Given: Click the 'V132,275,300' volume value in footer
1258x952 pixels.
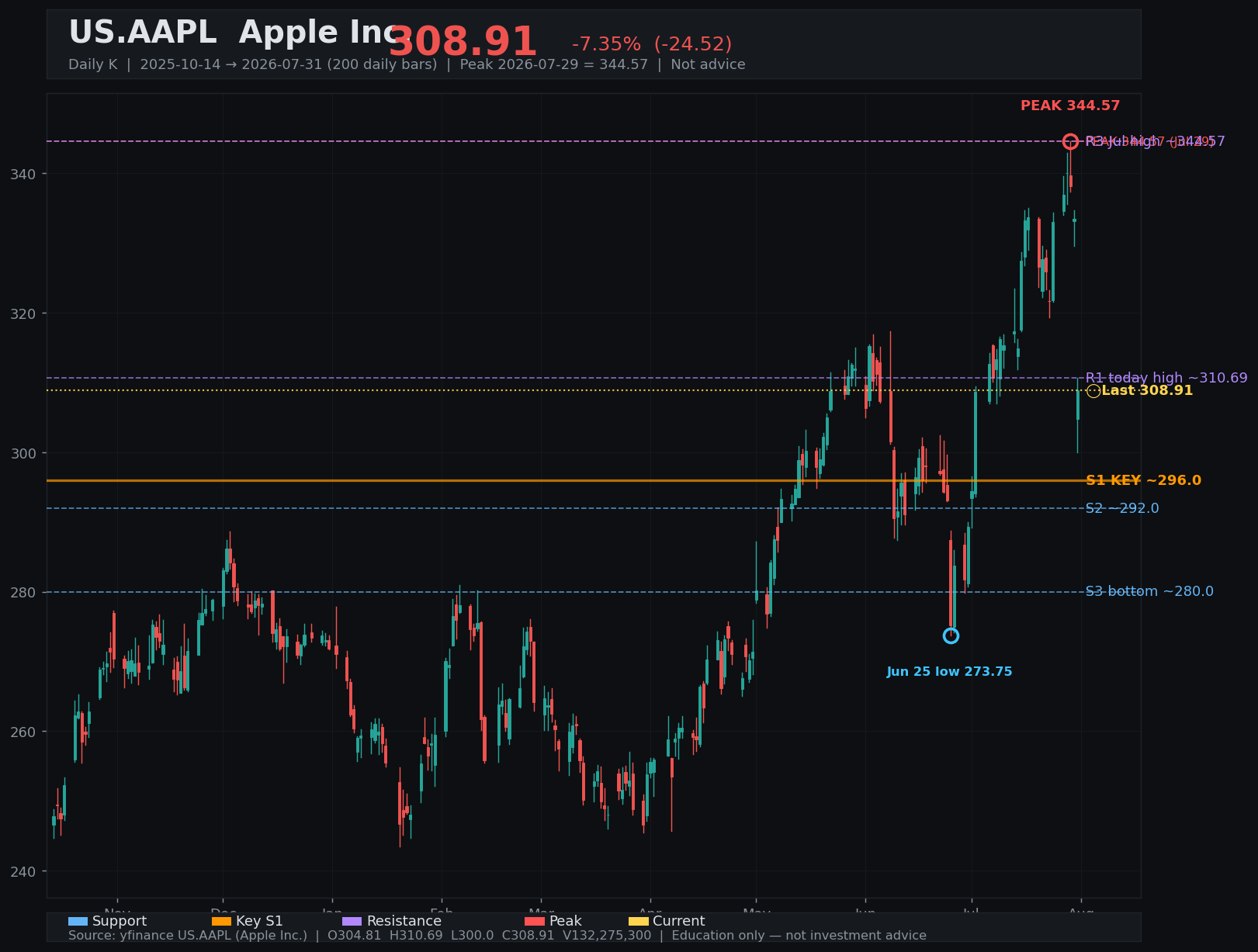Looking at the screenshot, I should (x=607, y=936).
